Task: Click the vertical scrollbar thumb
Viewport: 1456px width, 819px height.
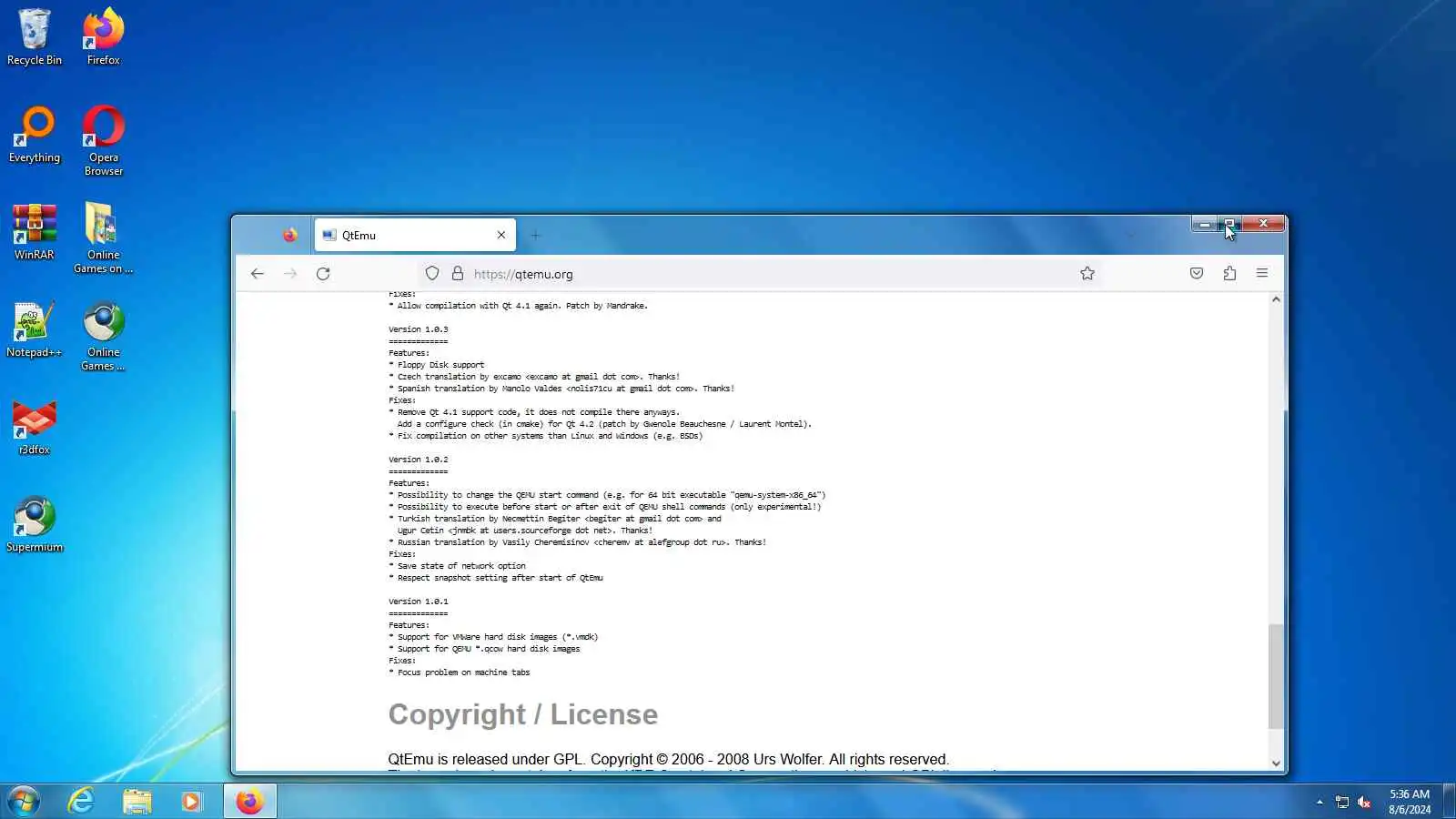Action: click(1276, 676)
